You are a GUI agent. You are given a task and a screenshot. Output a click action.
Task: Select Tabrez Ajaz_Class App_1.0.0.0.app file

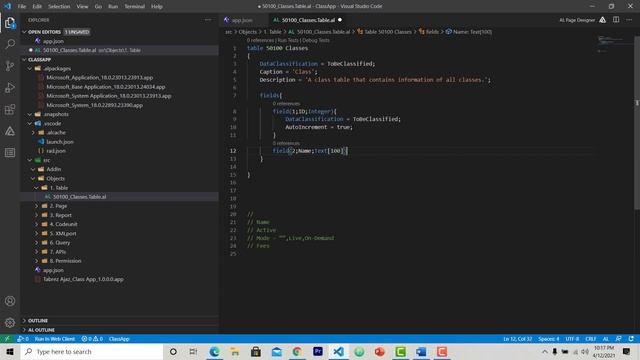[83, 279]
